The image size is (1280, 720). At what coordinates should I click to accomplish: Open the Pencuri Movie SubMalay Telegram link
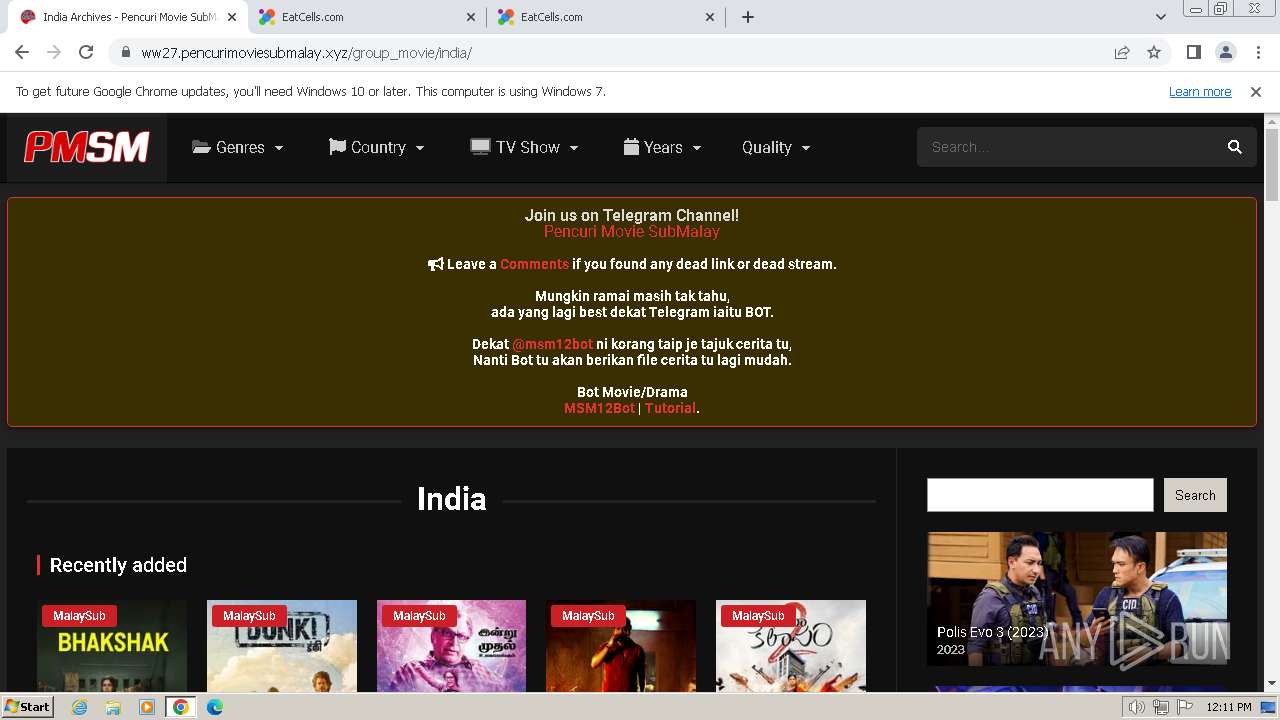click(x=632, y=231)
